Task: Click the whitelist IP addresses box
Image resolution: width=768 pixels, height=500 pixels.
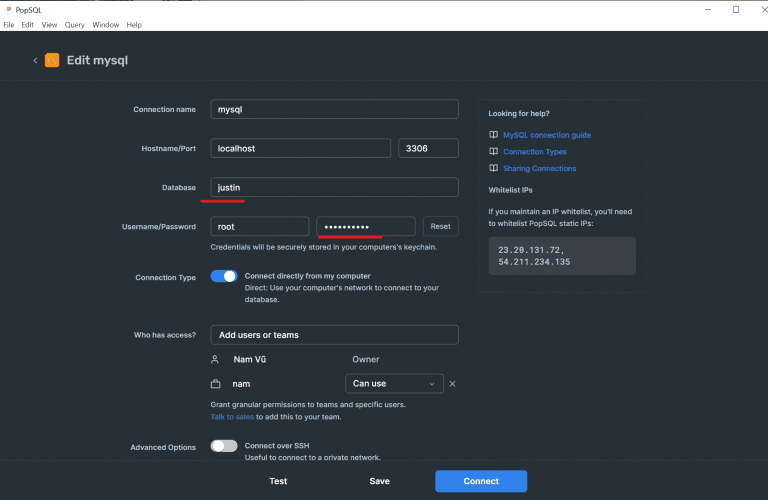Action: pos(562,256)
